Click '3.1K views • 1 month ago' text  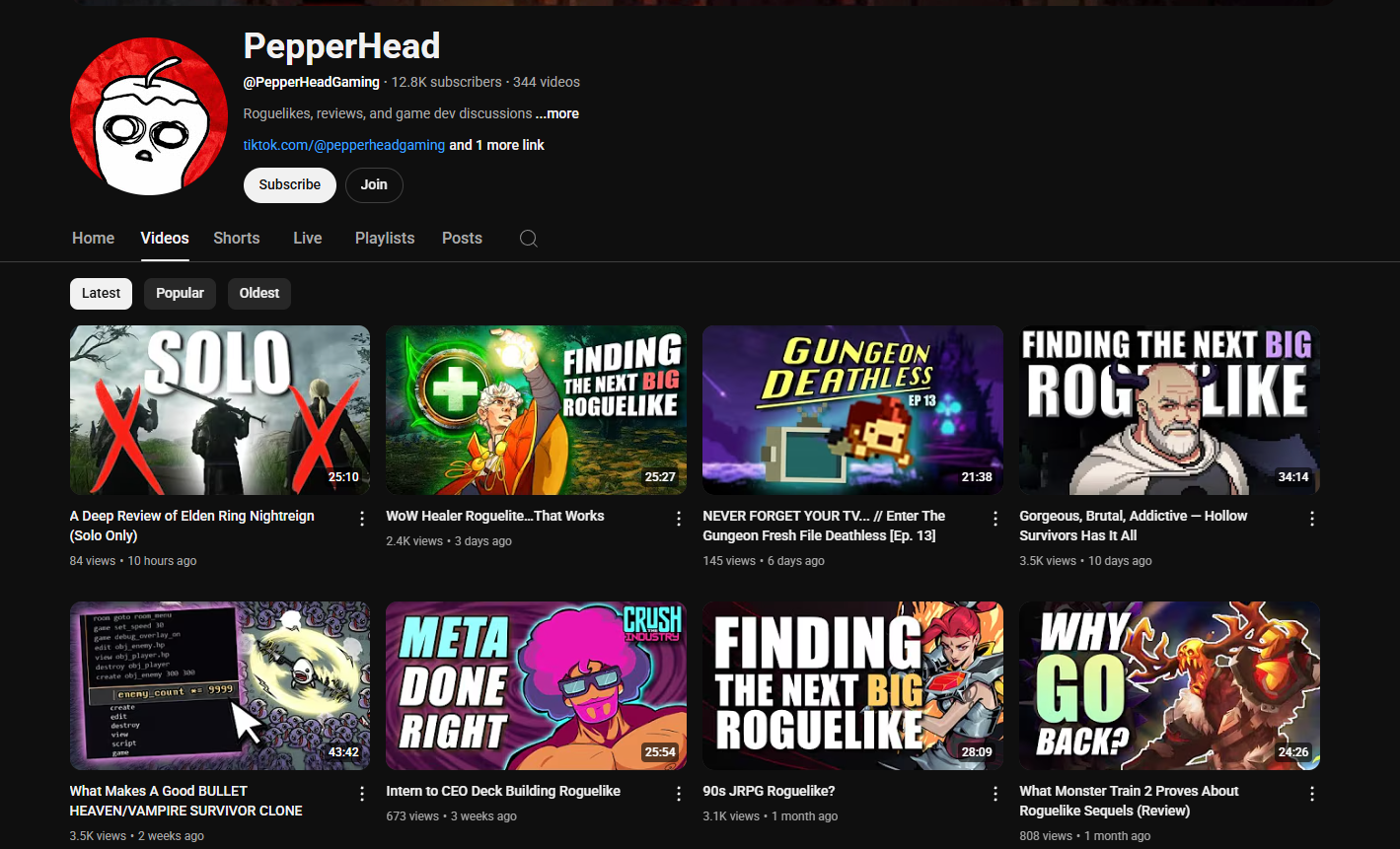(771, 816)
